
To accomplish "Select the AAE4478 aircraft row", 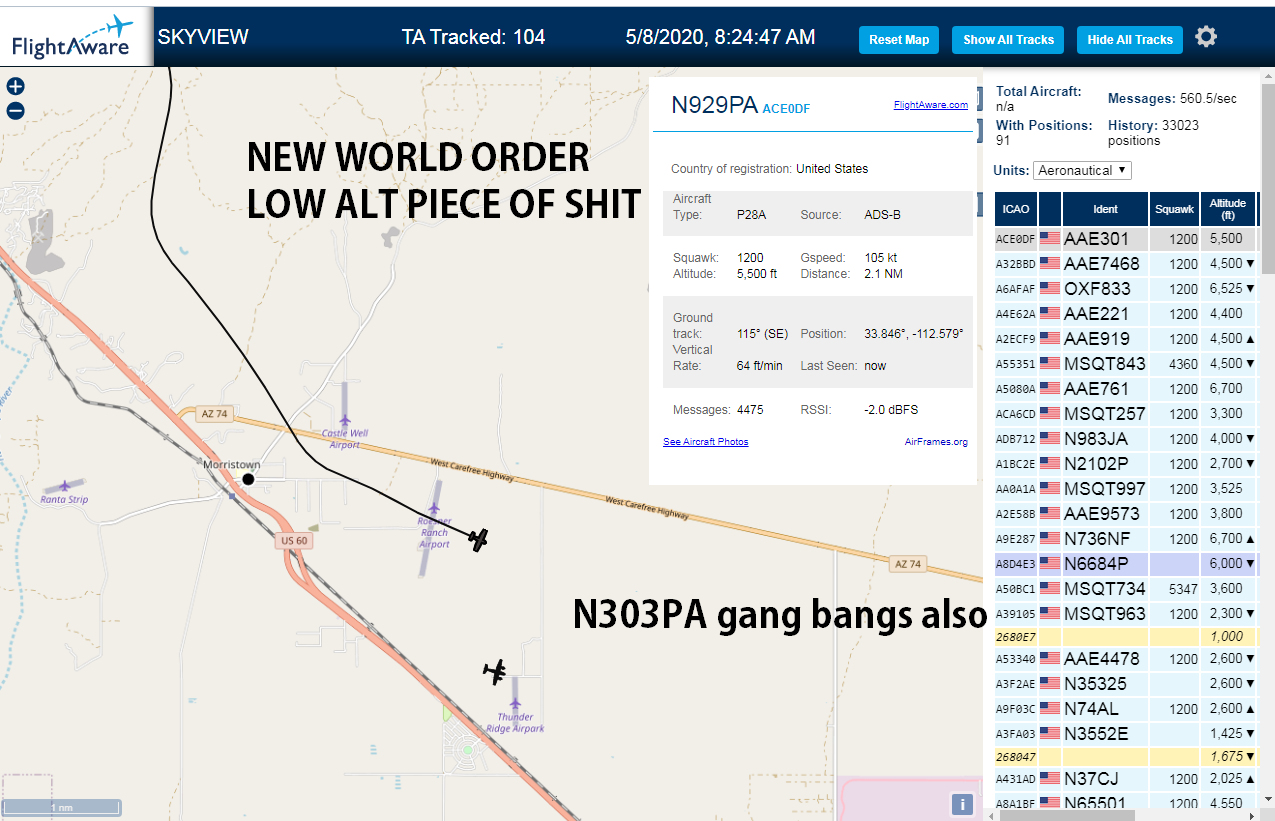I will 1125,659.
